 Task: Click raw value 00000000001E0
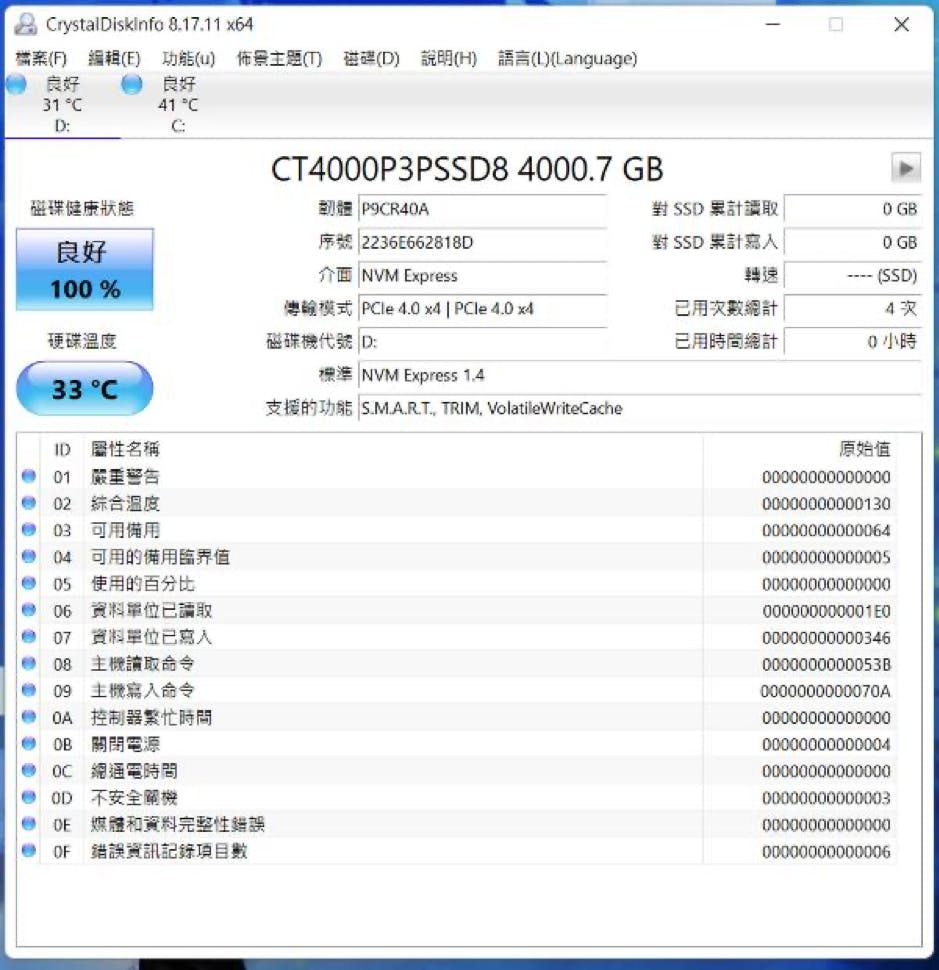point(826,611)
